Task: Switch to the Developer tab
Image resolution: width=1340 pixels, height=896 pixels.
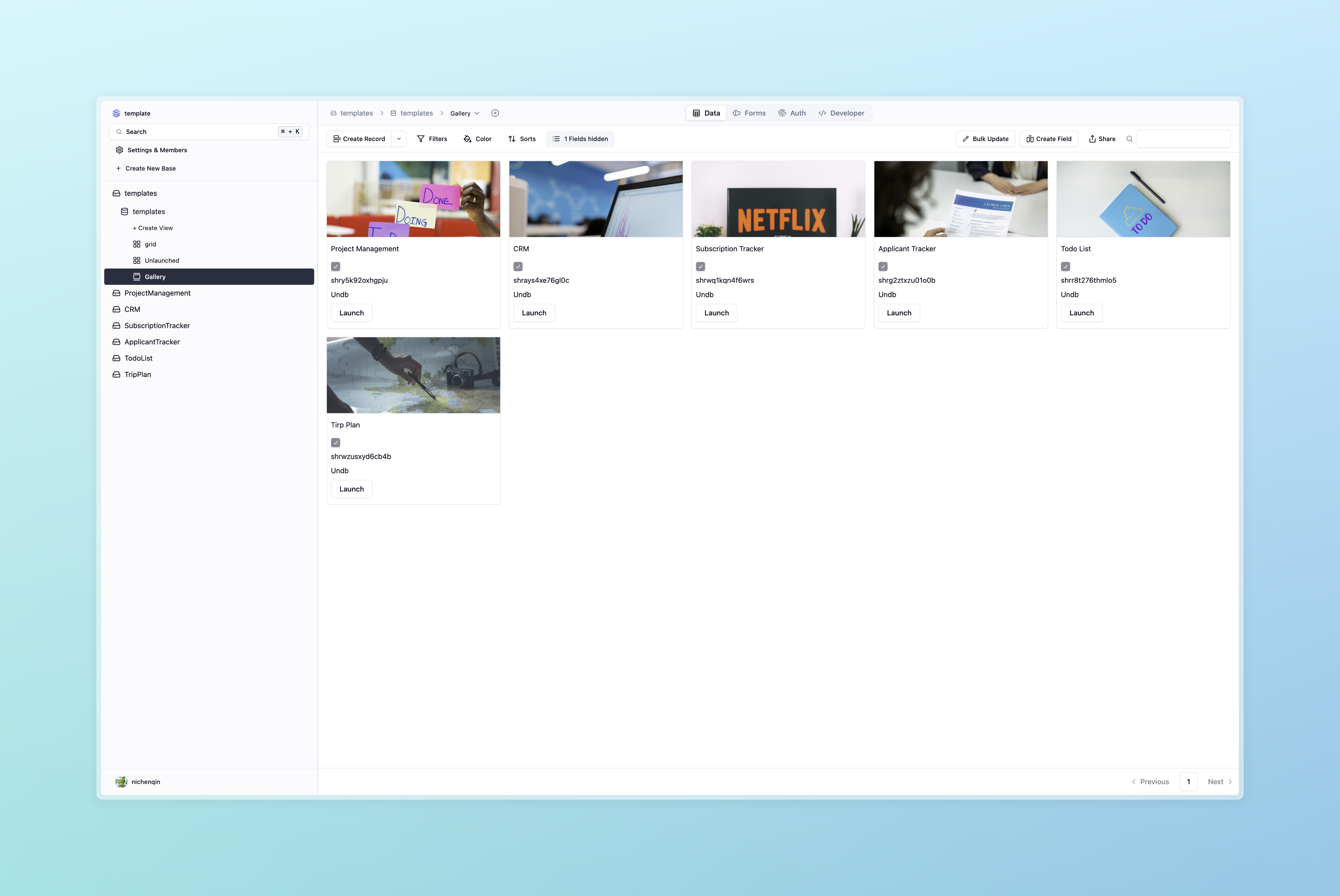Action: (x=841, y=113)
